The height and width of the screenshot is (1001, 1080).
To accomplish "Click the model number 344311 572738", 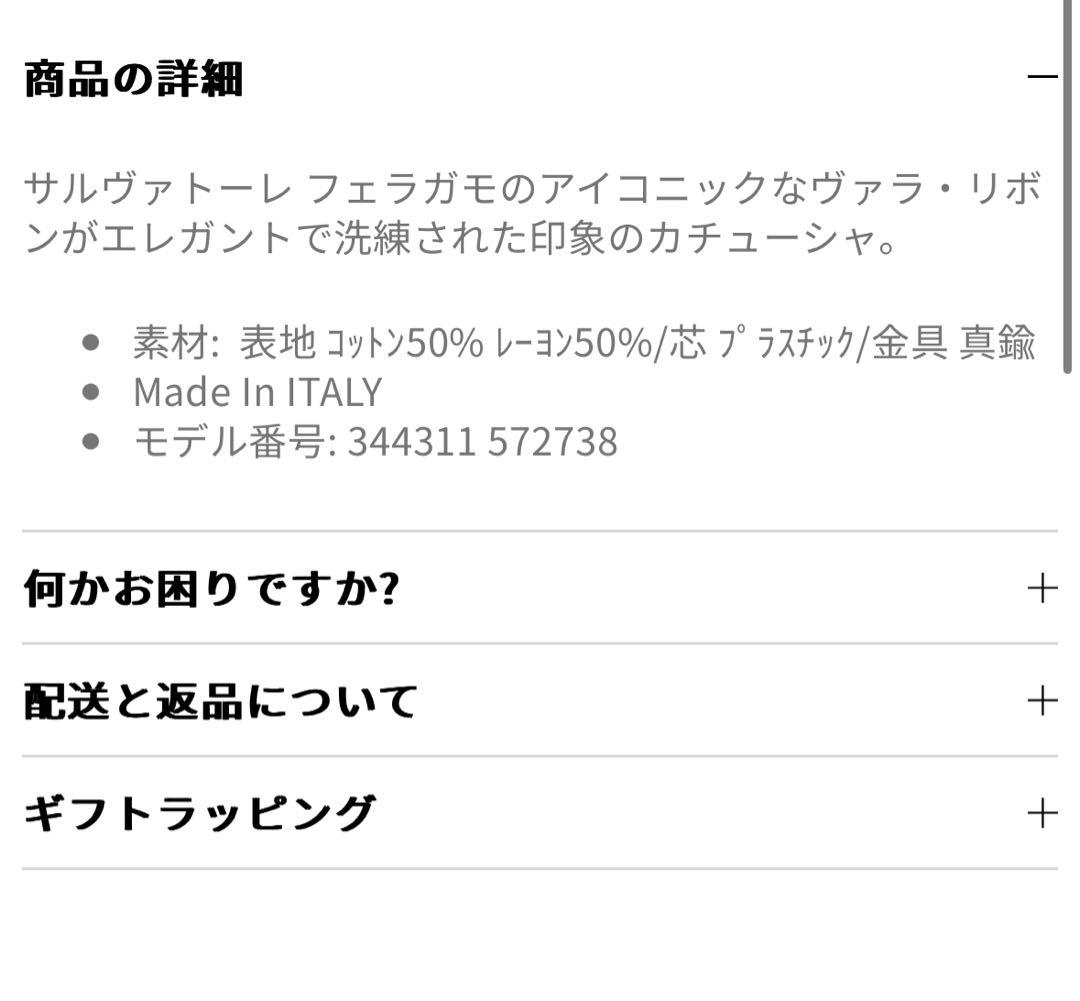I will 482,441.
